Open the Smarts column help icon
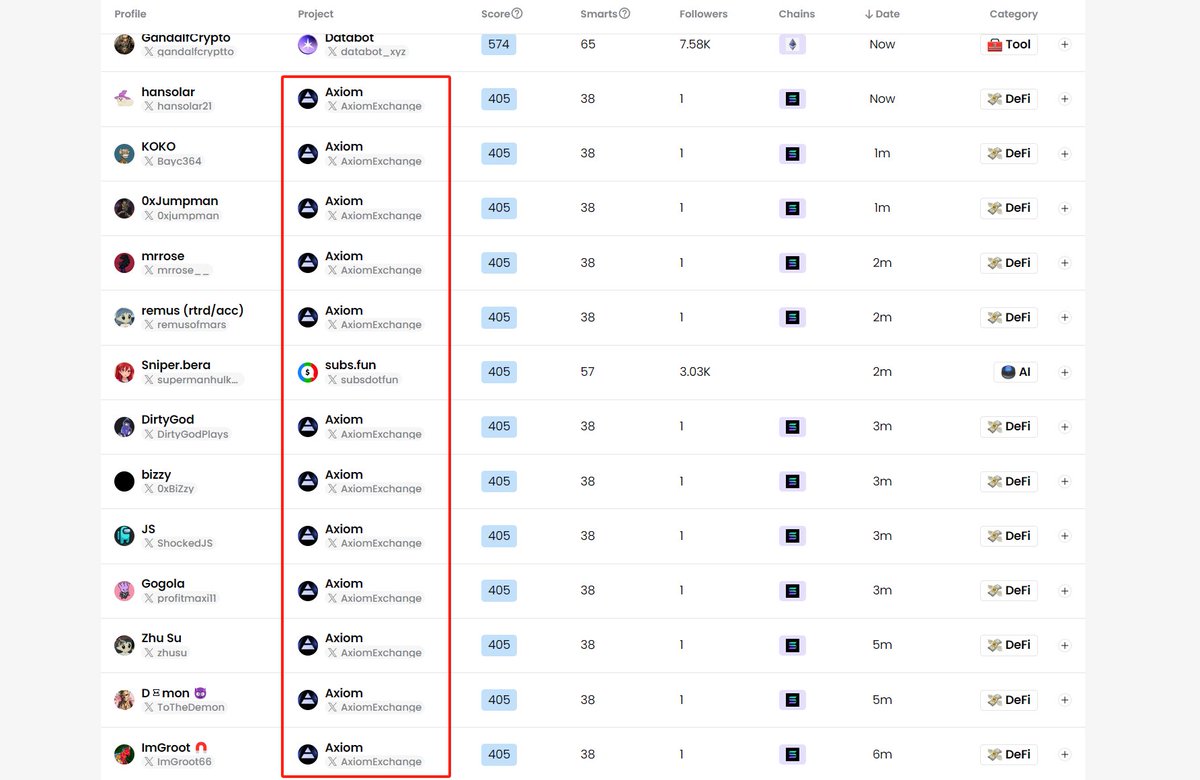 pos(624,14)
